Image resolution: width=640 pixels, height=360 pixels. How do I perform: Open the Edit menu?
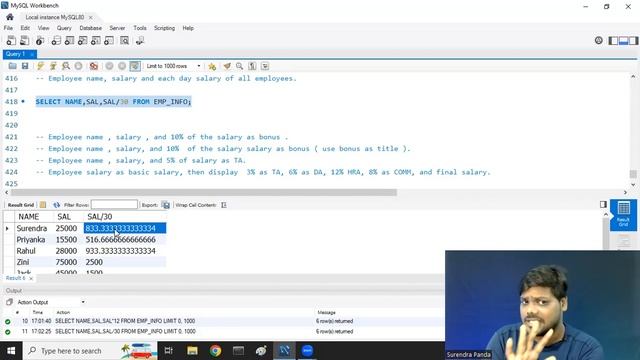[25, 28]
